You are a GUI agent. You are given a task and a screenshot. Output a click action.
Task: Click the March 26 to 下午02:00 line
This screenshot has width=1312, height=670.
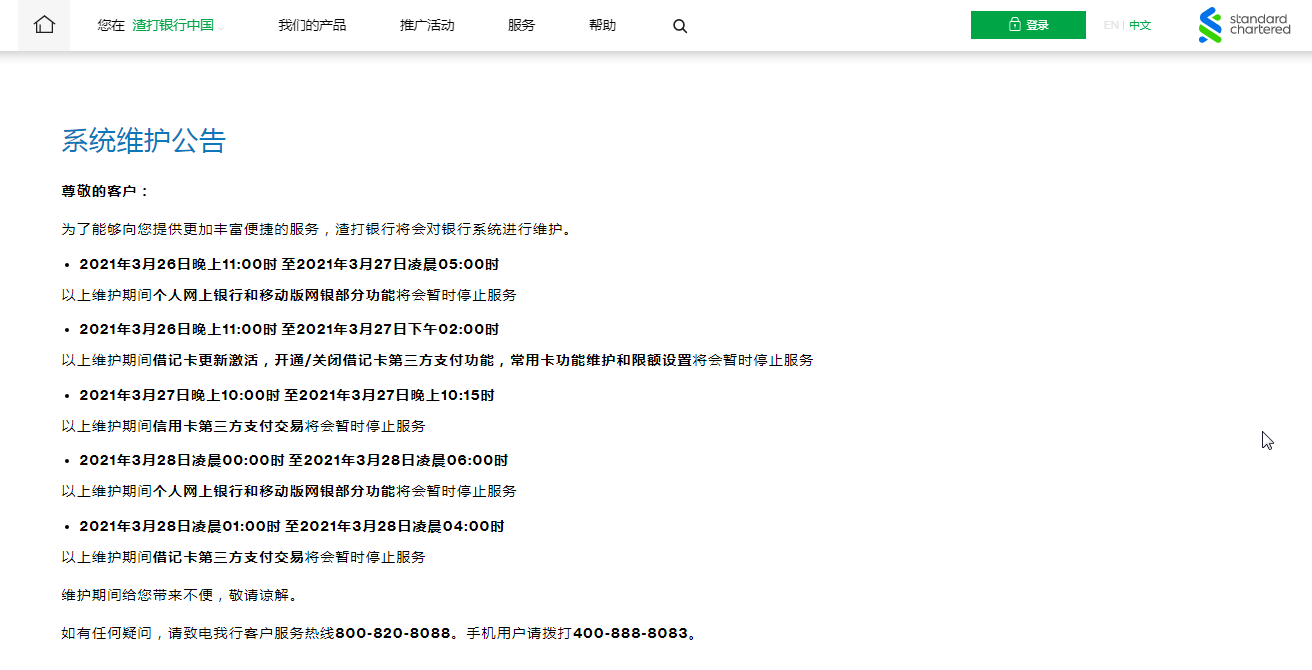(x=289, y=329)
